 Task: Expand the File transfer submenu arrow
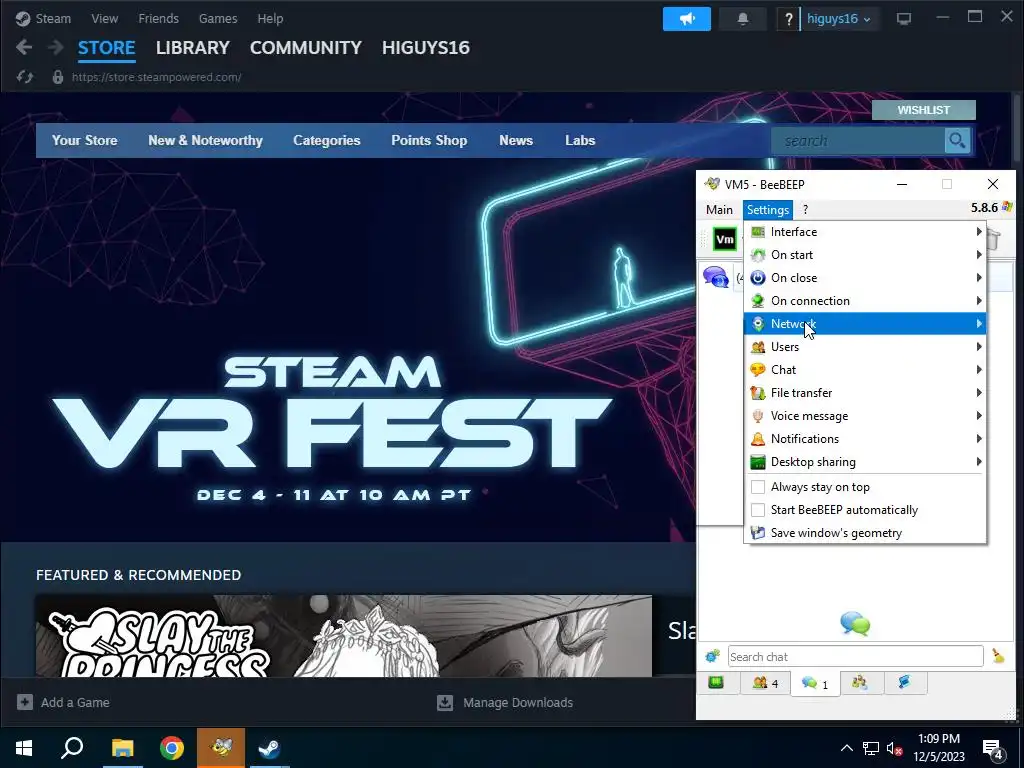(978, 392)
